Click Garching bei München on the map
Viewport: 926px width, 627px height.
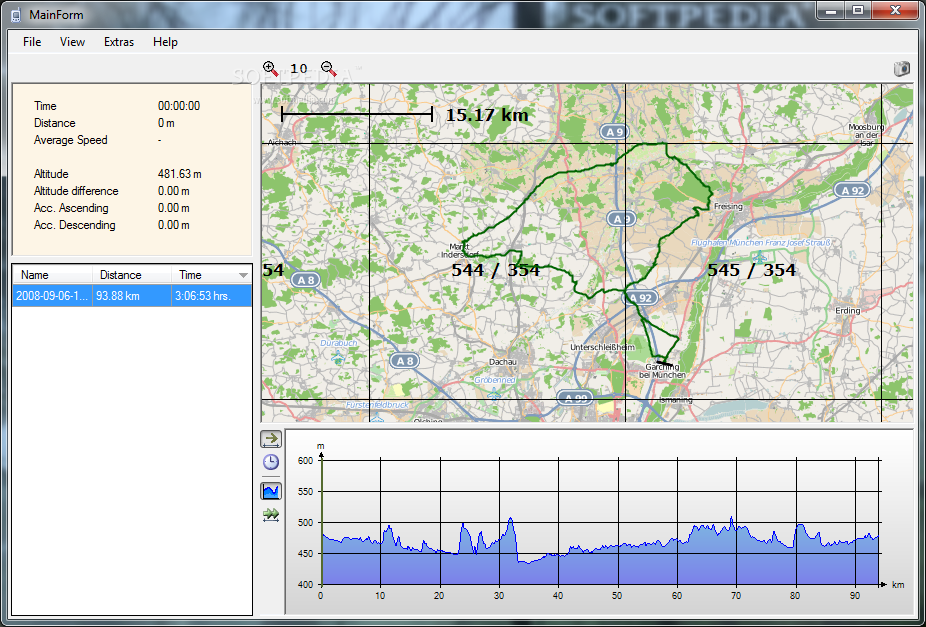pos(662,371)
